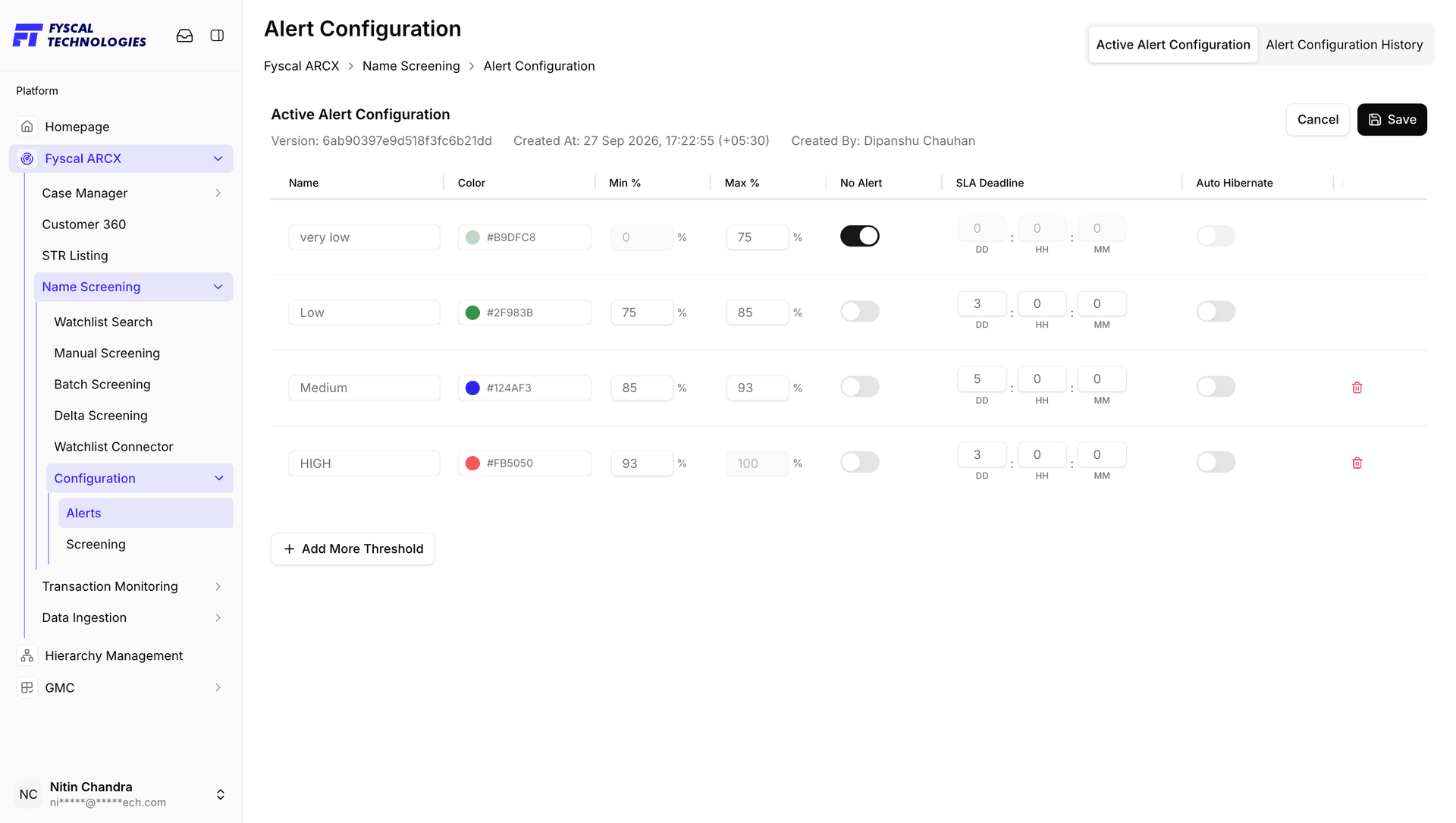Viewport: 1456px width, 823px height.
Task: Open Watchlist Search in sidebar
Action: pyautogui.click(x=103, y=322)
